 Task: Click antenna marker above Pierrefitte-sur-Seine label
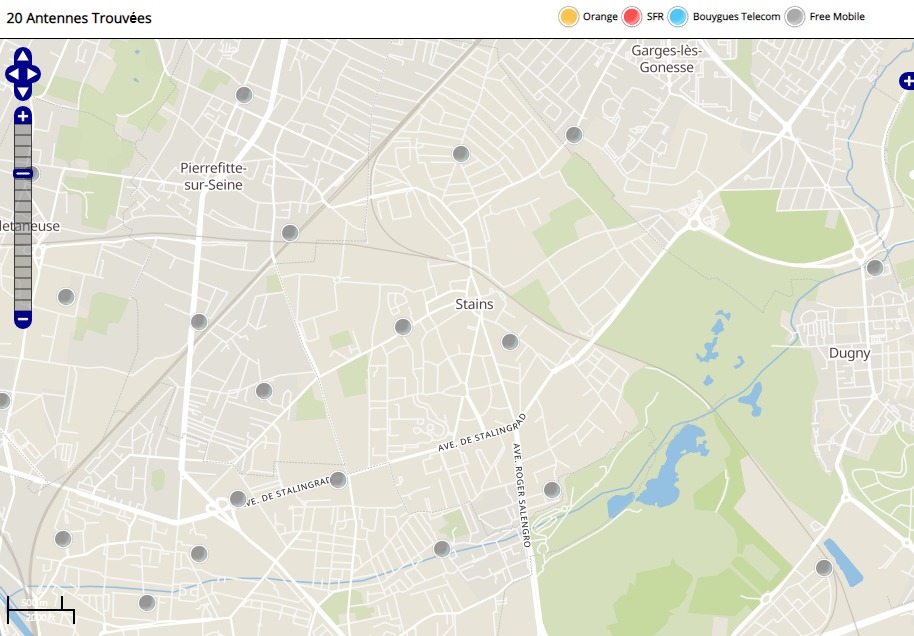point(243,95)
